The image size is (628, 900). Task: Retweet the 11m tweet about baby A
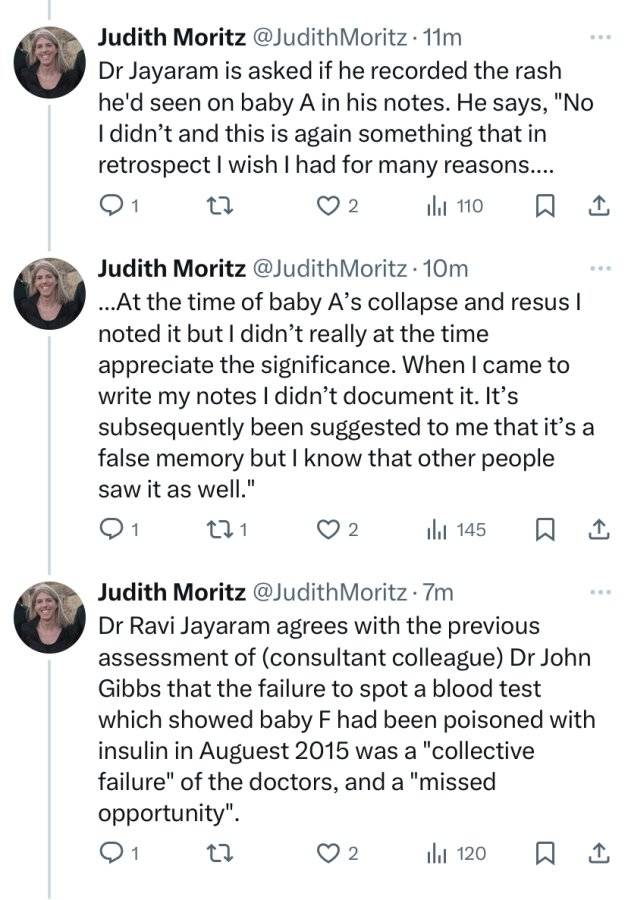pos(220,206)
